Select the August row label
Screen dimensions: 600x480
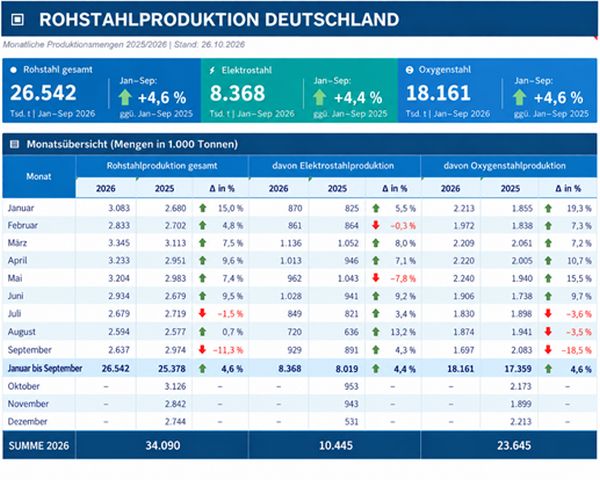pyautogui.click(x=21, y=332)
